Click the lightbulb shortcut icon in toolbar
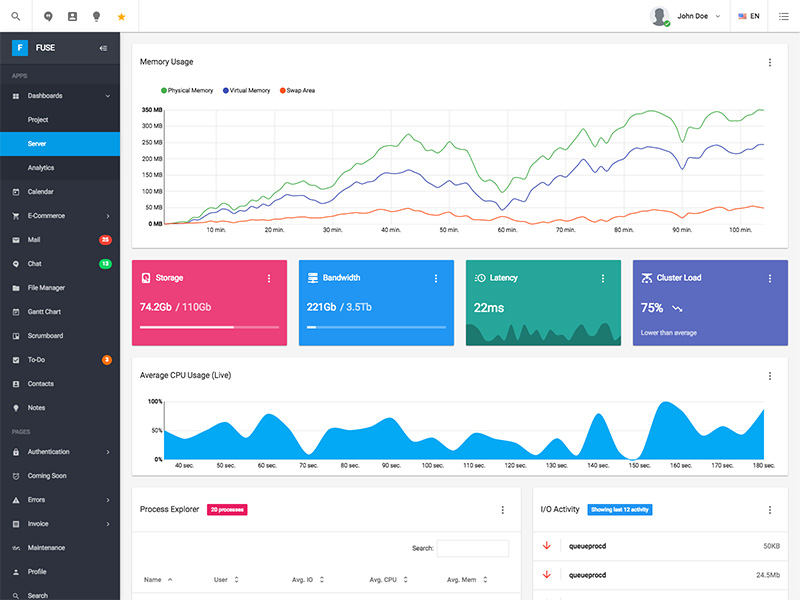The image size is (800, 600). pos(96,16)
